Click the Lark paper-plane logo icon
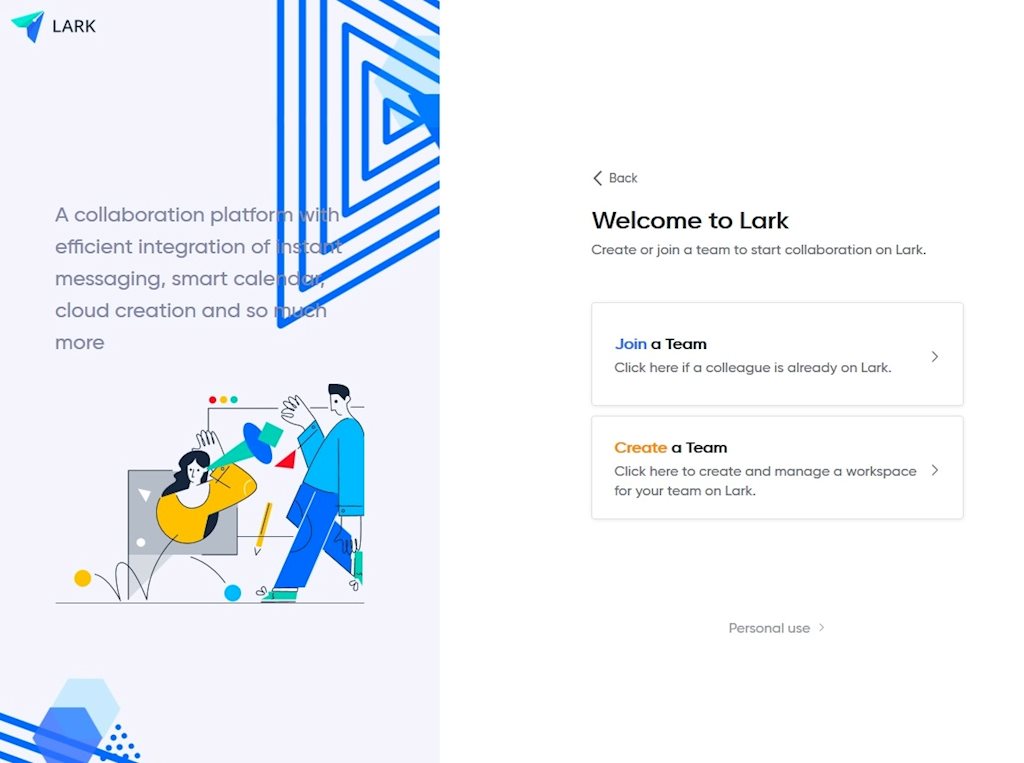The height and width of the screenshot is (763, 1024). tap(28, 26)
